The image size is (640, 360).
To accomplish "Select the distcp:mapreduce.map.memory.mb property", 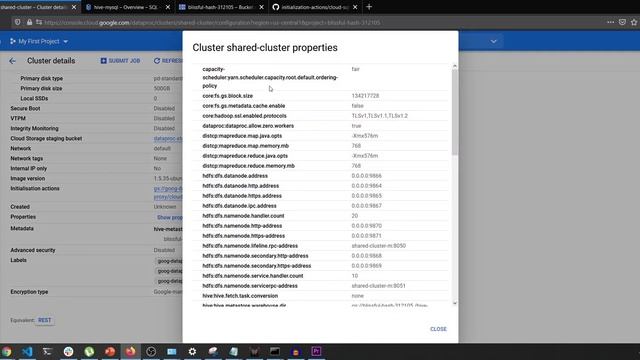I will click(245, 146).
